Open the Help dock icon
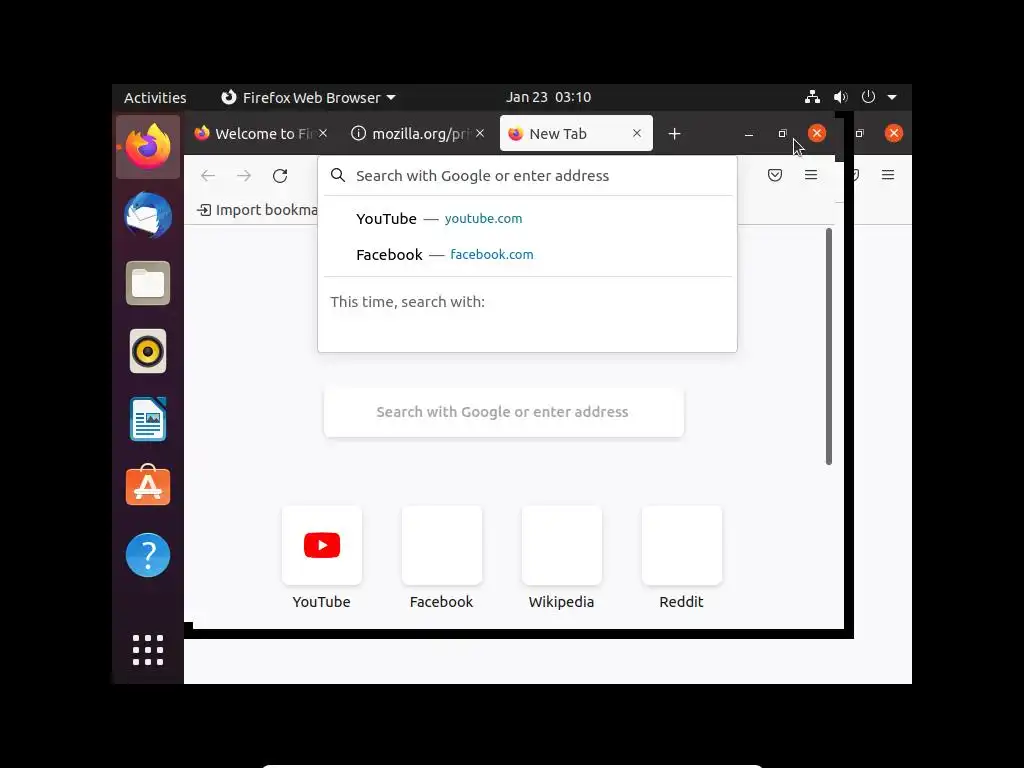Screen dimensions: 1024x768 point(148,555)
